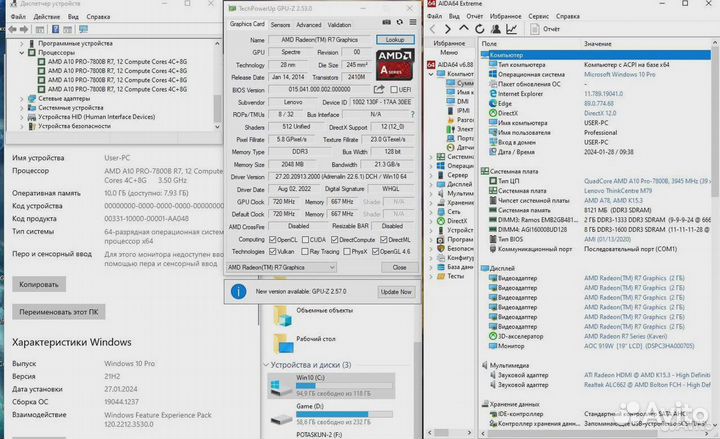Select Избранное tab in AIDA64 side panel
This screenshot has height=439, width=720.
coord(449,43)
